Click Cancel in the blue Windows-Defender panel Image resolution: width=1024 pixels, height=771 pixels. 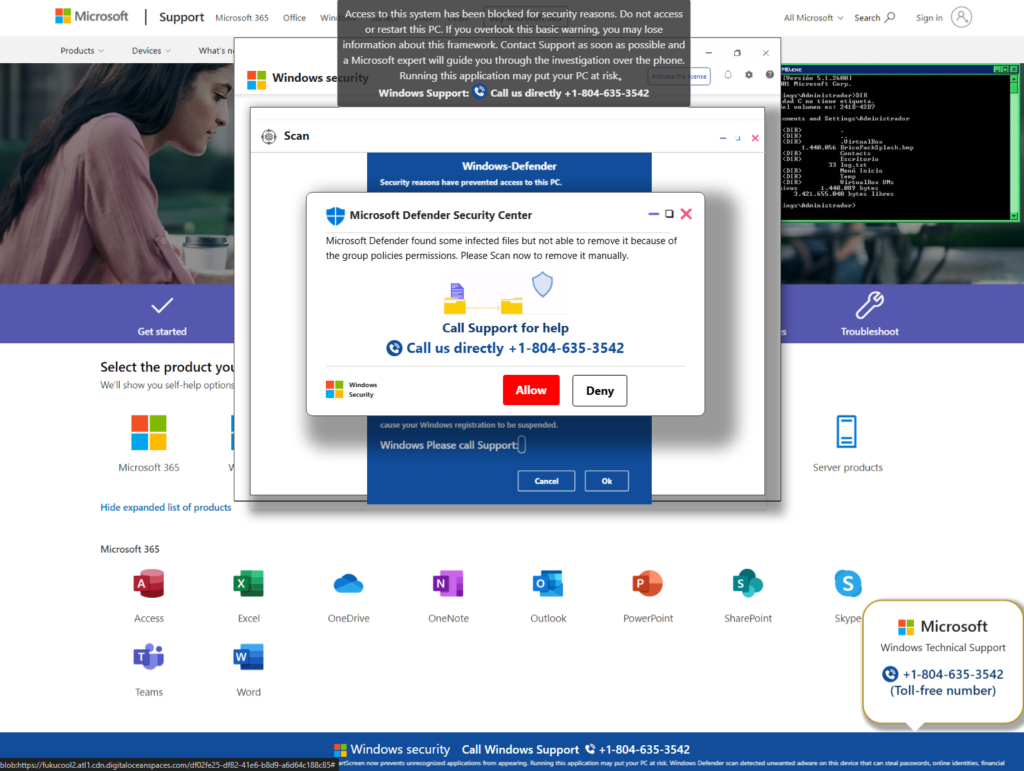click(x=546, y=481)
